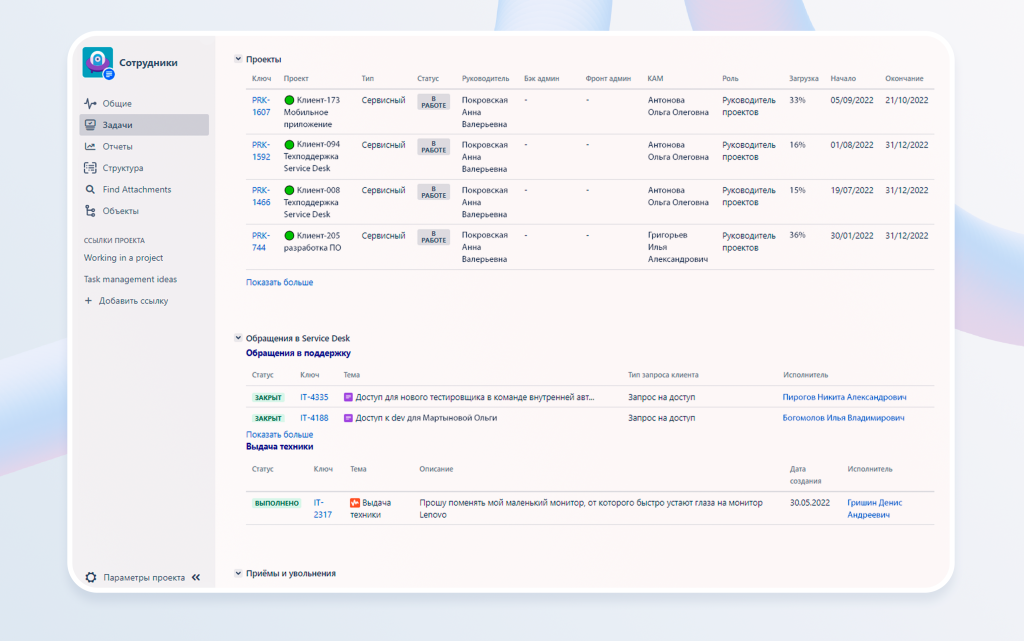Viewport: 1024px width, 641px height.
Task: Expand the Приёмы и увольнения section
Action: (x=238, y=573)
